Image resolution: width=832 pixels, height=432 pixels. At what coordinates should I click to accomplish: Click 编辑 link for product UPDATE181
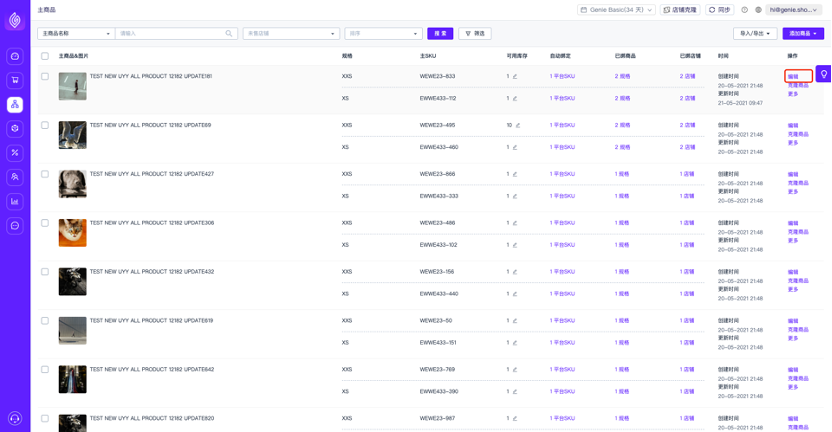(x=793, y=76)
